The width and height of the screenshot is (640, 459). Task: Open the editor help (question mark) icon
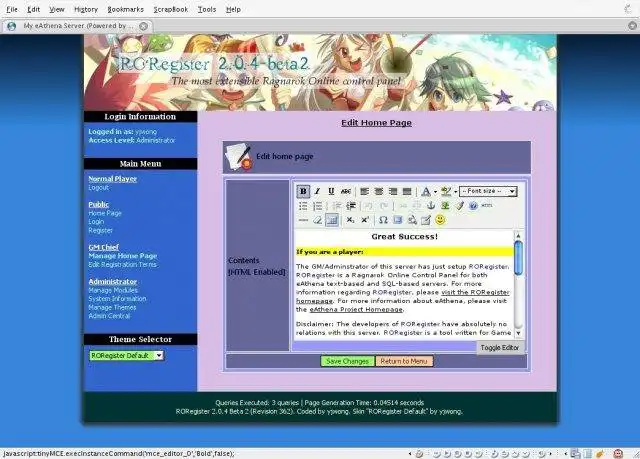pos(473,206)
